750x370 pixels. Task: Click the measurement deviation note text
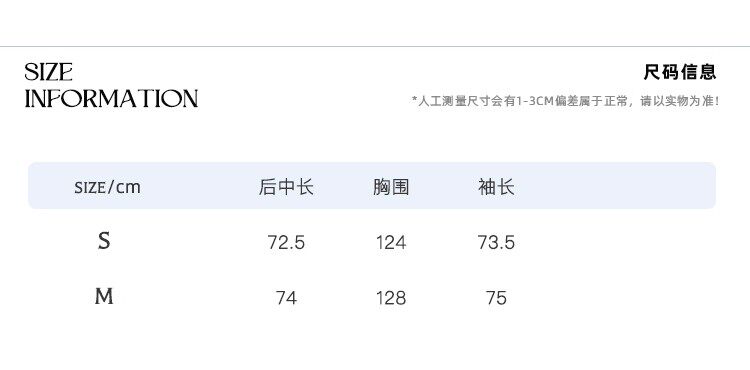click(x=566, y=101)
